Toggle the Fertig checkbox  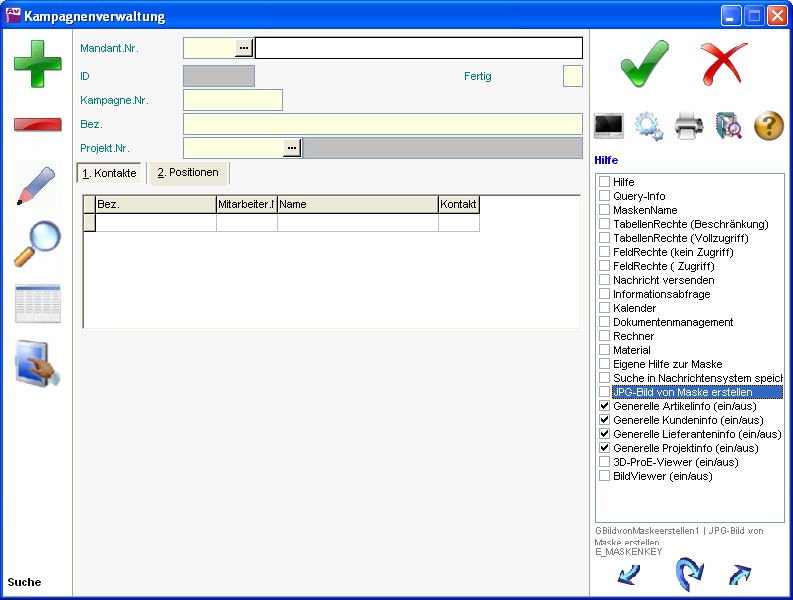point(572,76)
